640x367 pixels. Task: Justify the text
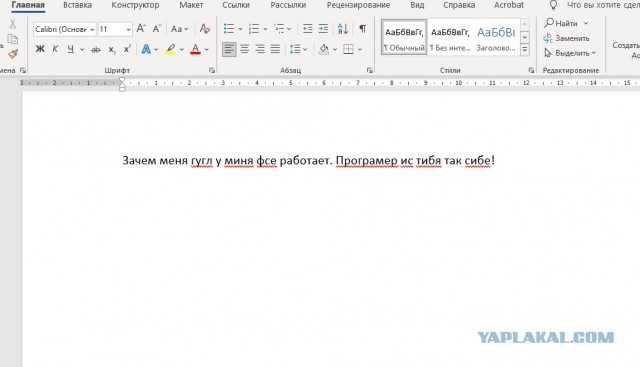tap(276, 49)
